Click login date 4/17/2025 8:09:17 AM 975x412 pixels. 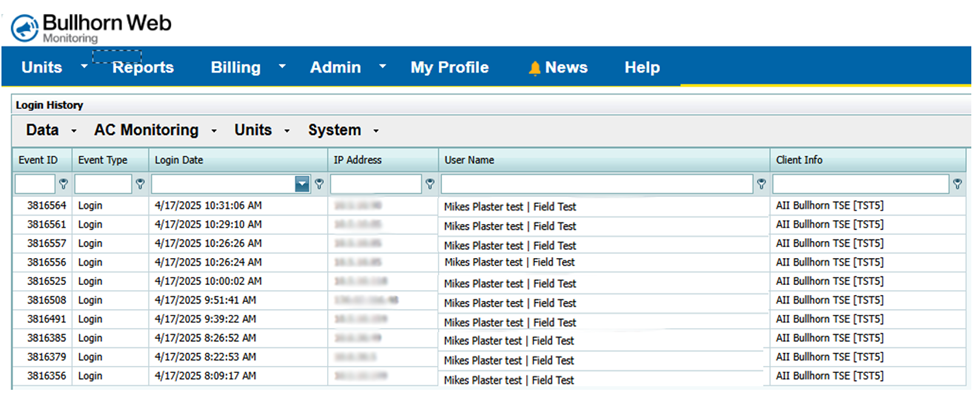205,376
